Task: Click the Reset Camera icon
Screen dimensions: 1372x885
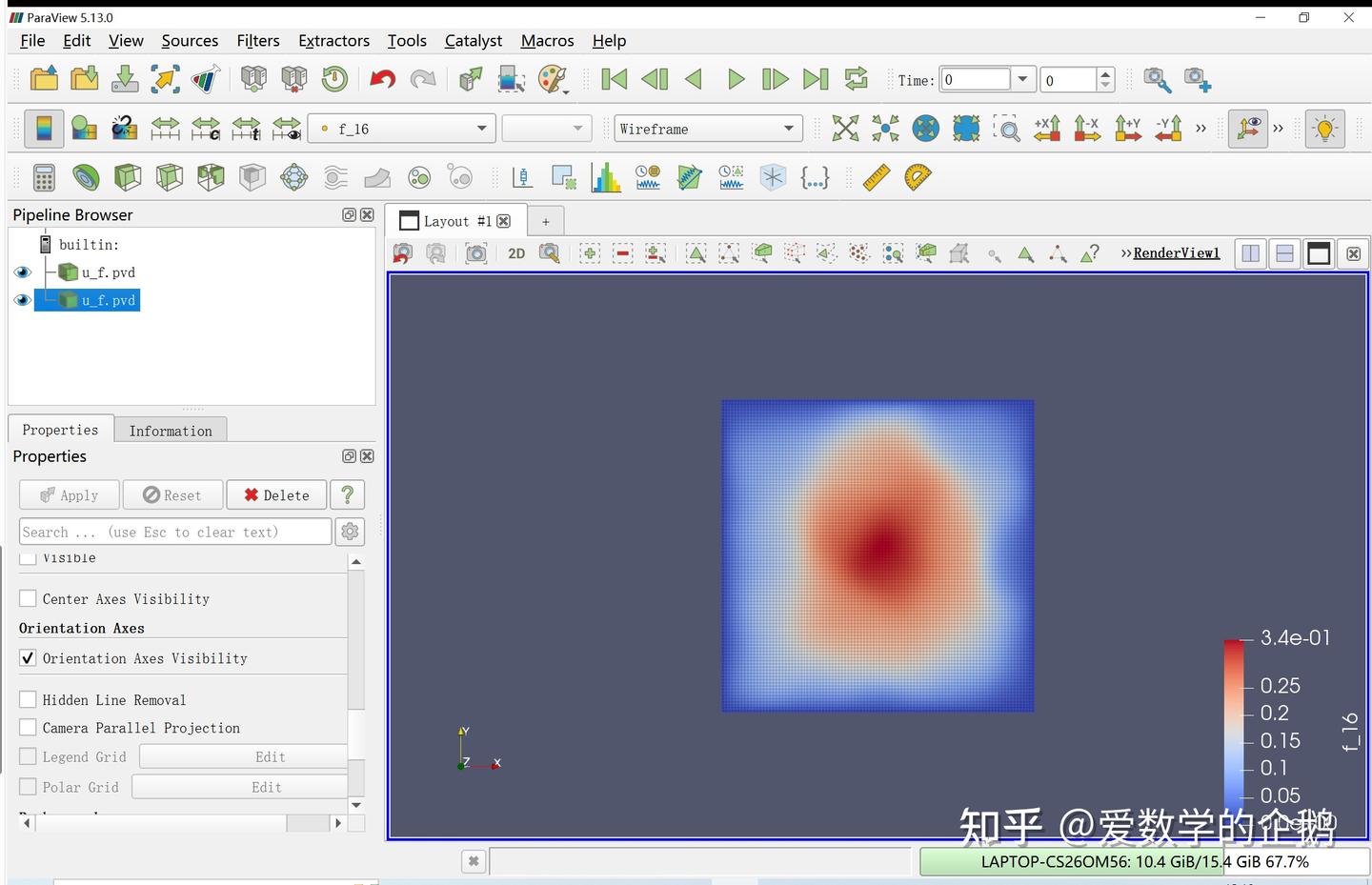Action: [845, 129]
